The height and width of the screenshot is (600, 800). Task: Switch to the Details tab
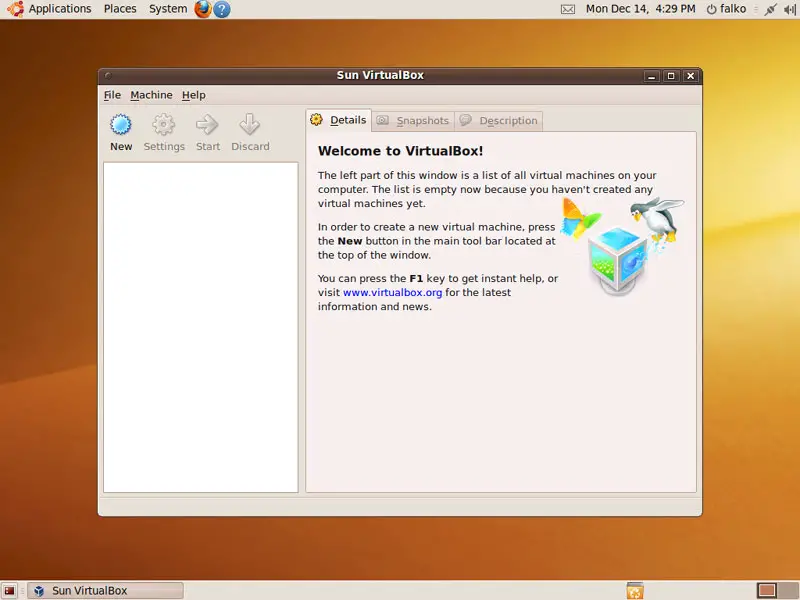click(339, 120)
